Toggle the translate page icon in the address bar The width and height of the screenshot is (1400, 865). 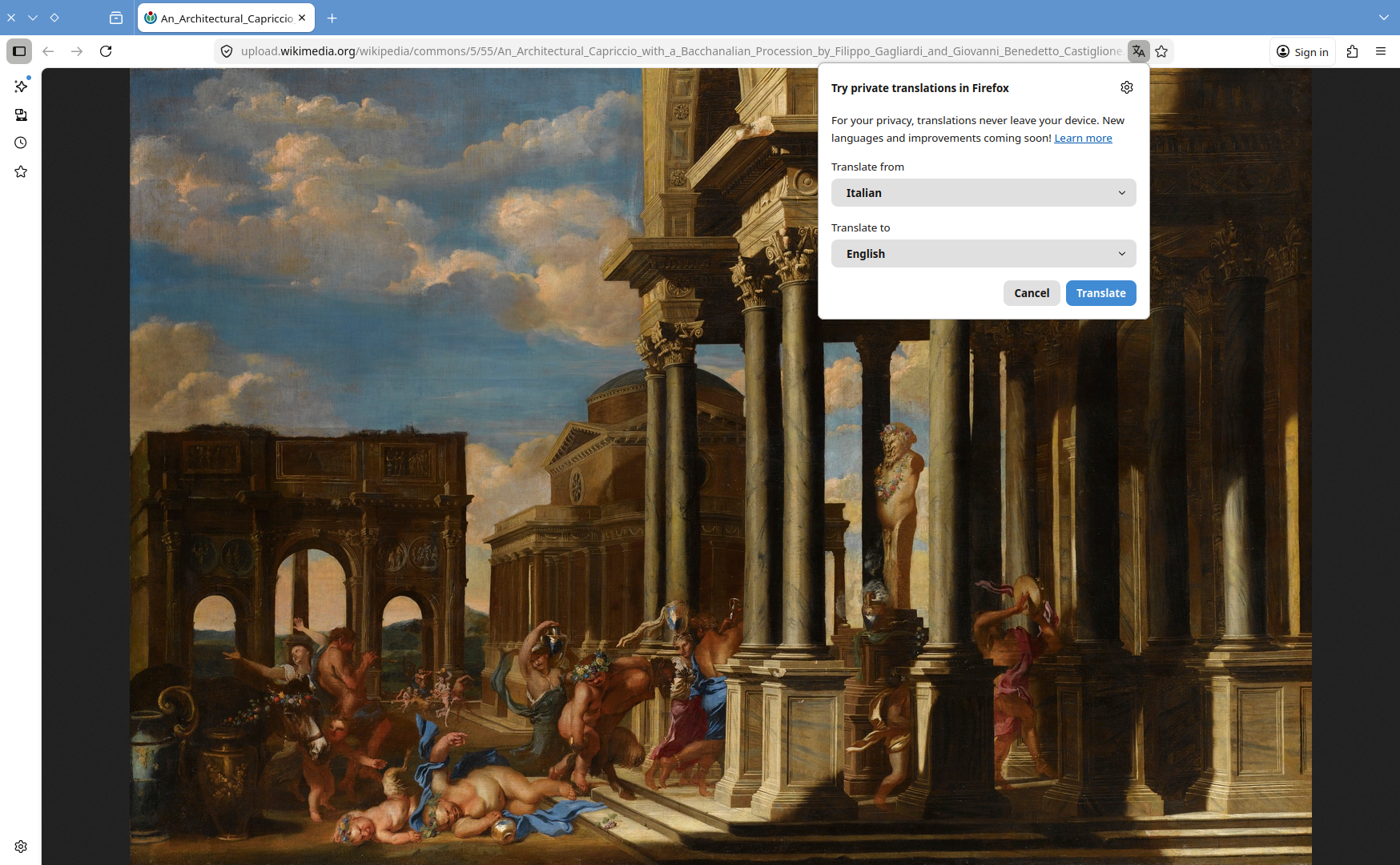pyautogui.click(x=1138, y=51)
